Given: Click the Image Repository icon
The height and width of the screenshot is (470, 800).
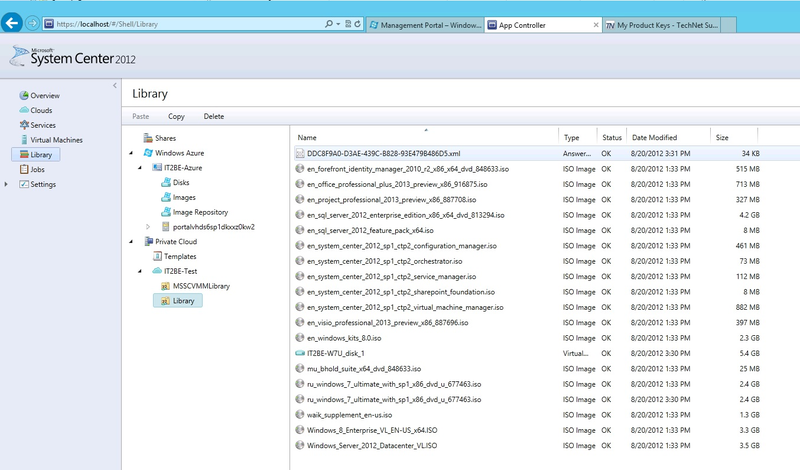Looking at the screenshot, I should [166, 212].
